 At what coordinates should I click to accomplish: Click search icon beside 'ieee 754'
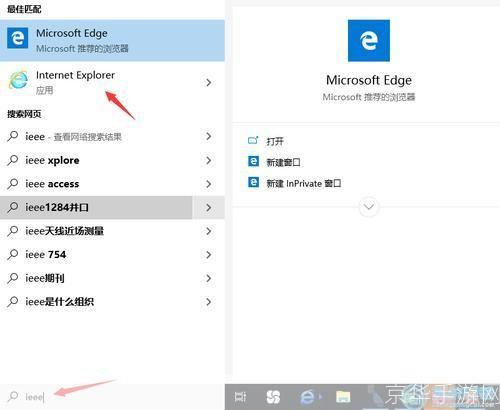(x=13, y=254)
